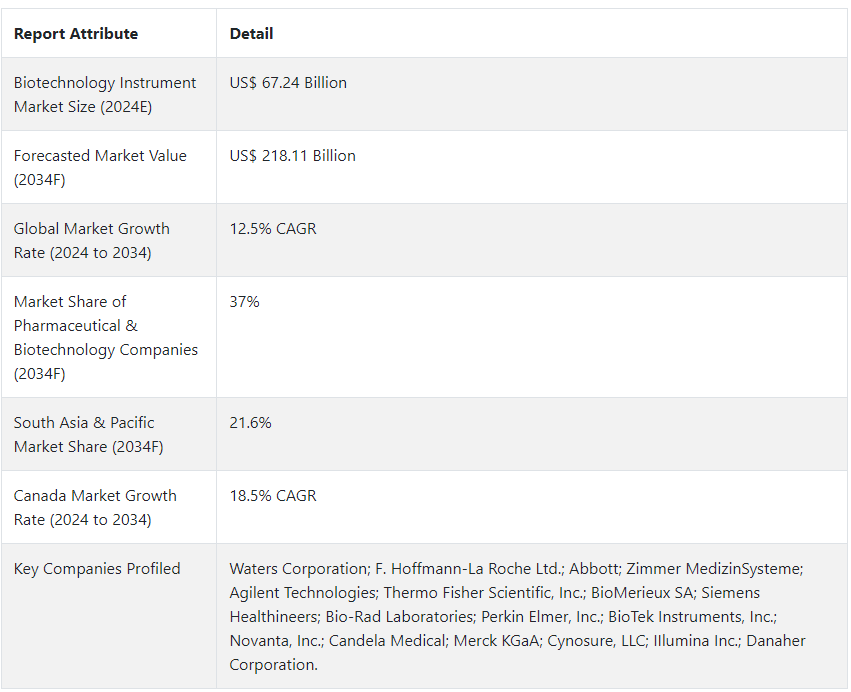
Task: Click 'Bio-Rad Laboratories' in the list
Action: 399,617
